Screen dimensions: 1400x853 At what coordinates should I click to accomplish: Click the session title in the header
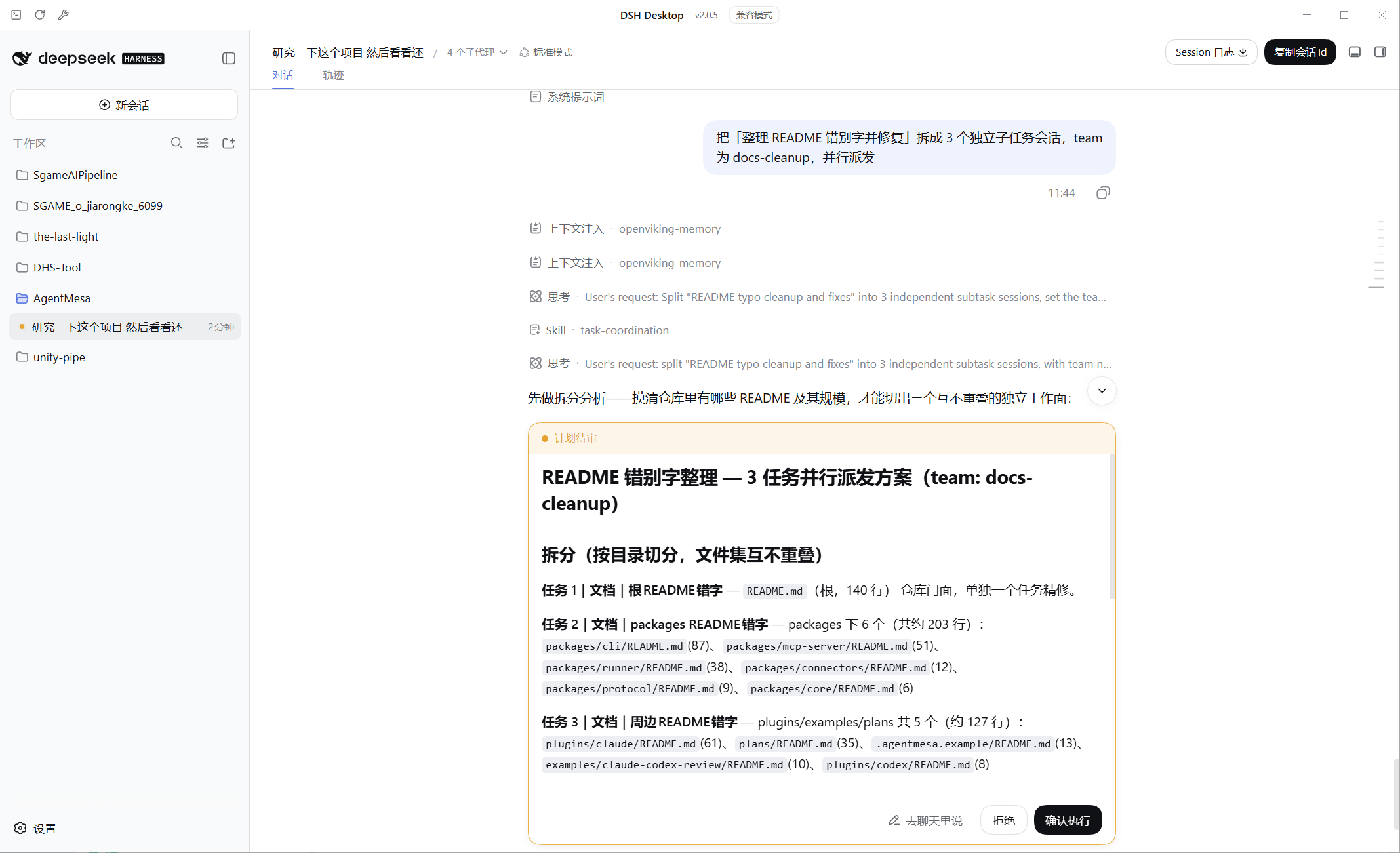click(348, 52)
